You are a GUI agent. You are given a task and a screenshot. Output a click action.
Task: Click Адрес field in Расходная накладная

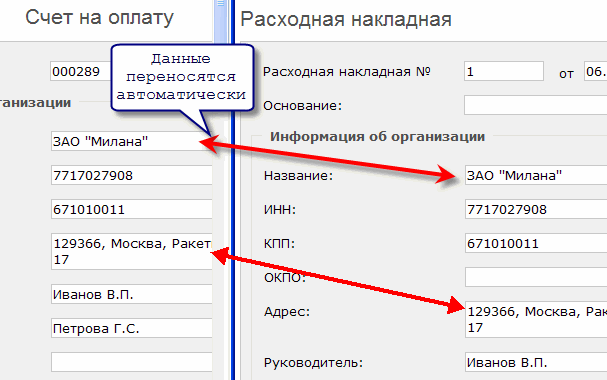[x=536, y=319]
